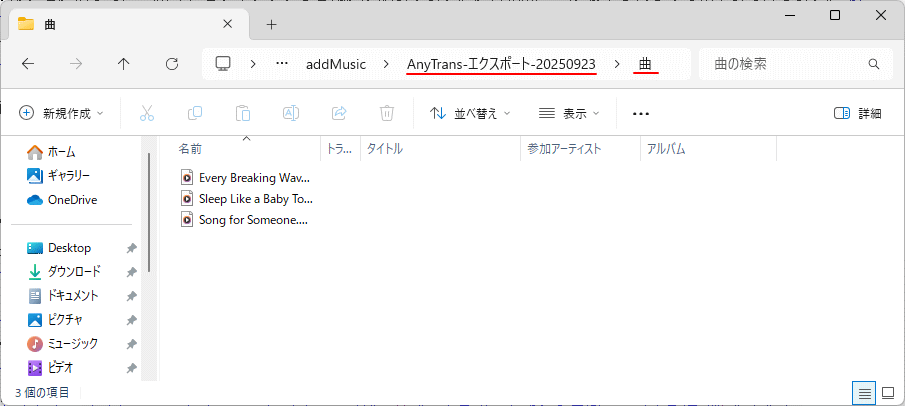This screenshot has width=905, height=406.
Task: Open 表示 view dropdown
Action: [x=569, y=113]
